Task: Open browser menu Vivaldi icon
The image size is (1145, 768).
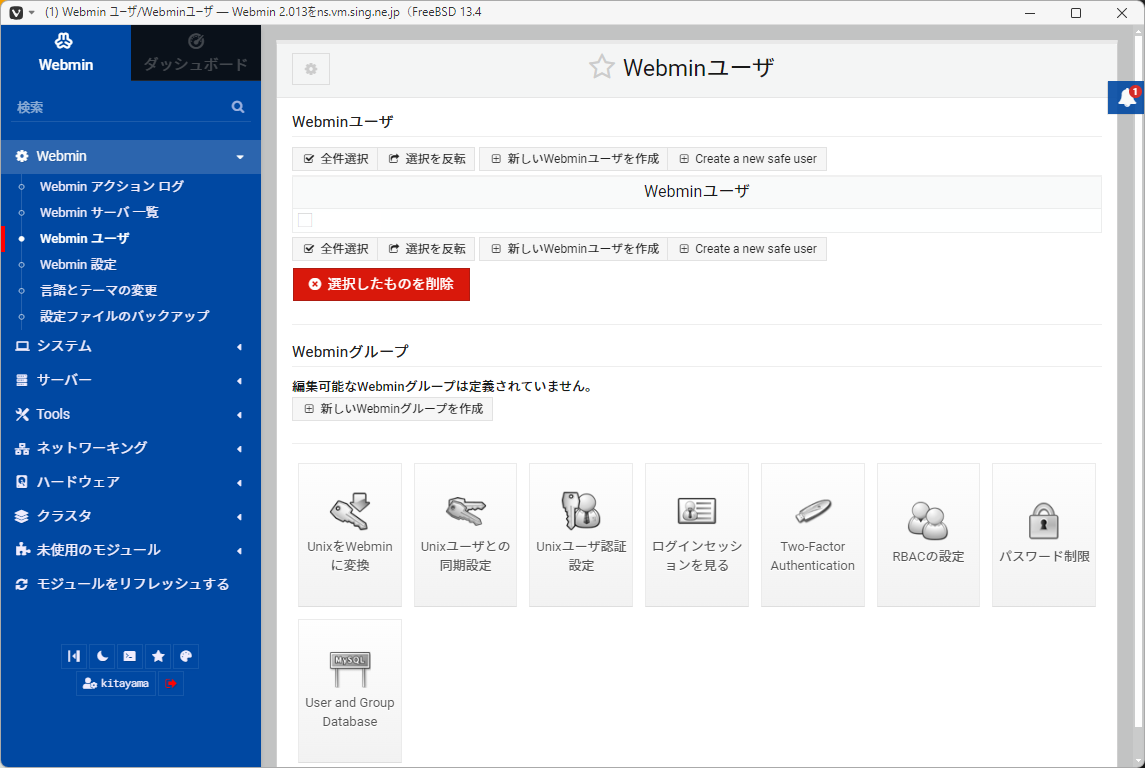Action: [x=15, y=12]
